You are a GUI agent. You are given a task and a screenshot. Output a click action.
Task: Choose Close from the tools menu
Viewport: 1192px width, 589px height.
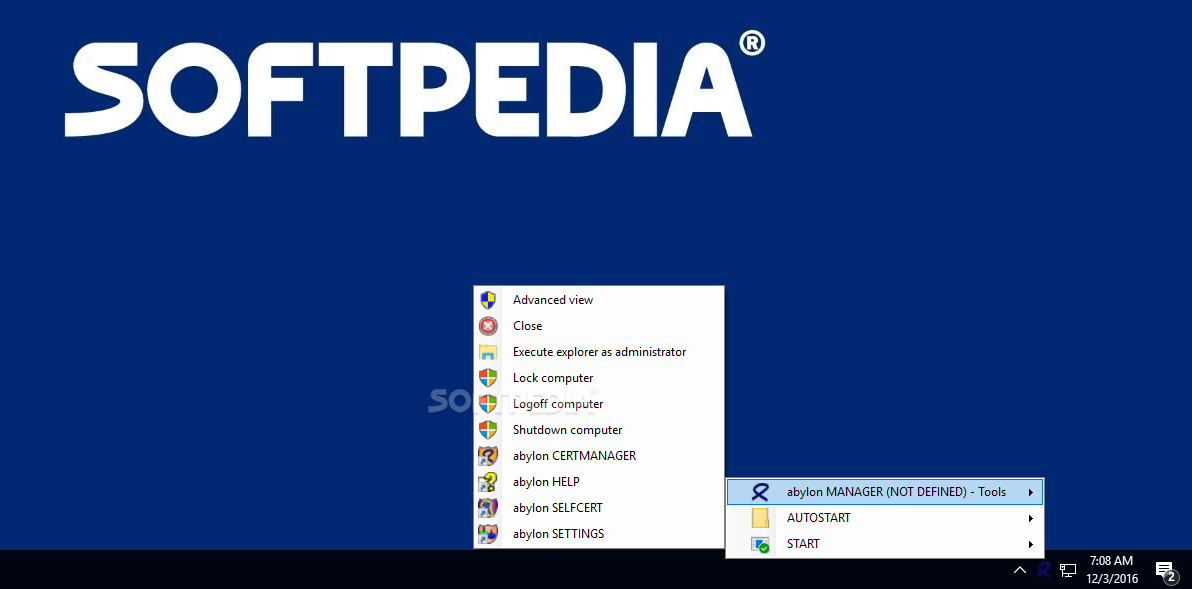pos(598,325)
